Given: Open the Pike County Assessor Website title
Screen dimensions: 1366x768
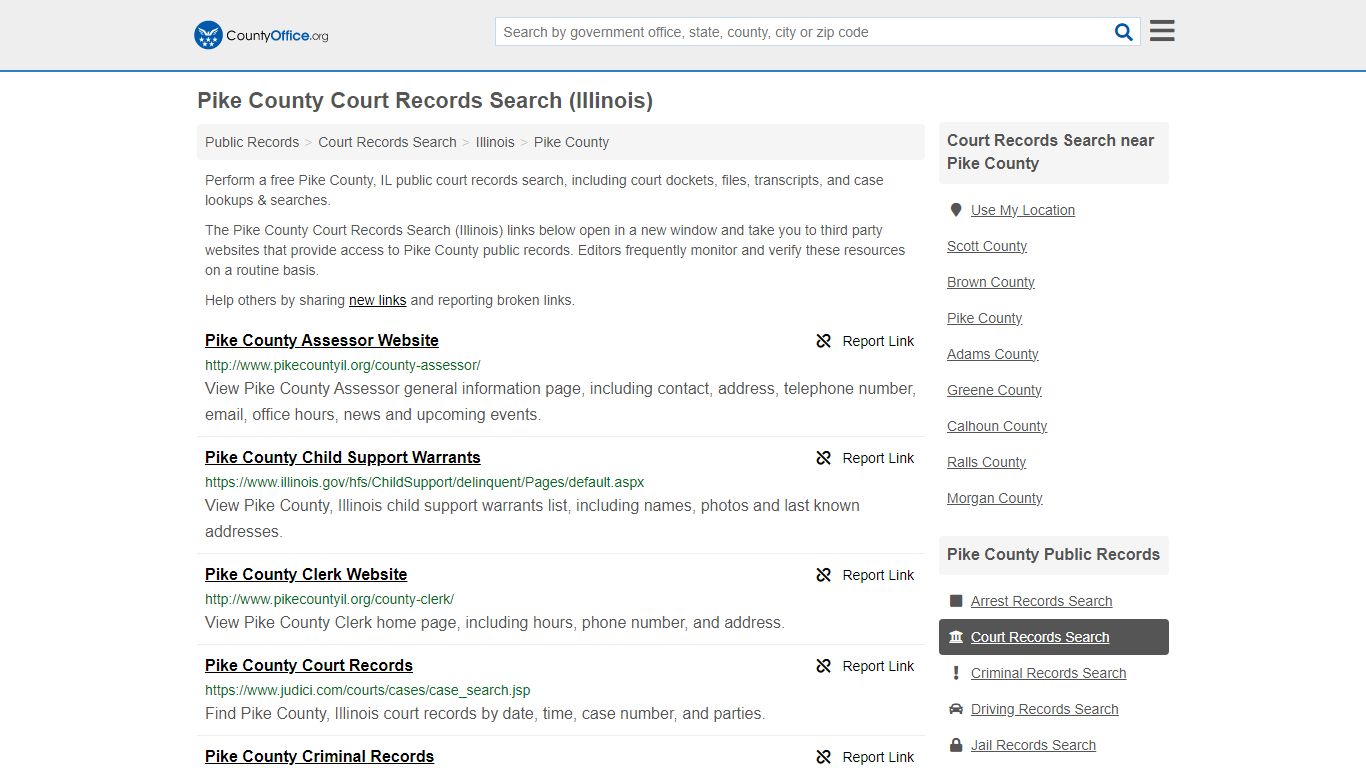Looking at the screenshot, I should (x=322, y=340).
